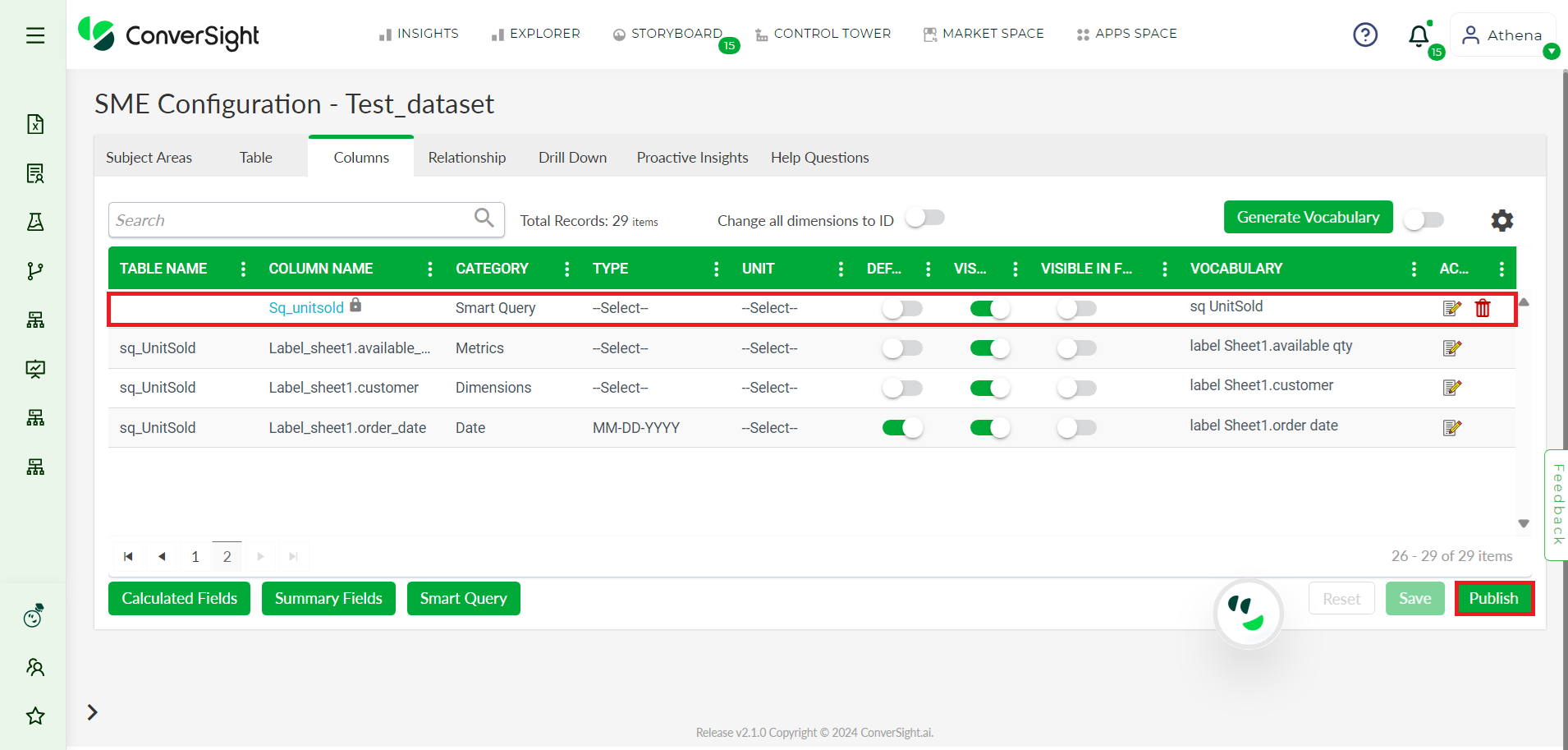Switch to Subject Areas tab
Viewport: 1568px width, 750px height.
(149, 158)
